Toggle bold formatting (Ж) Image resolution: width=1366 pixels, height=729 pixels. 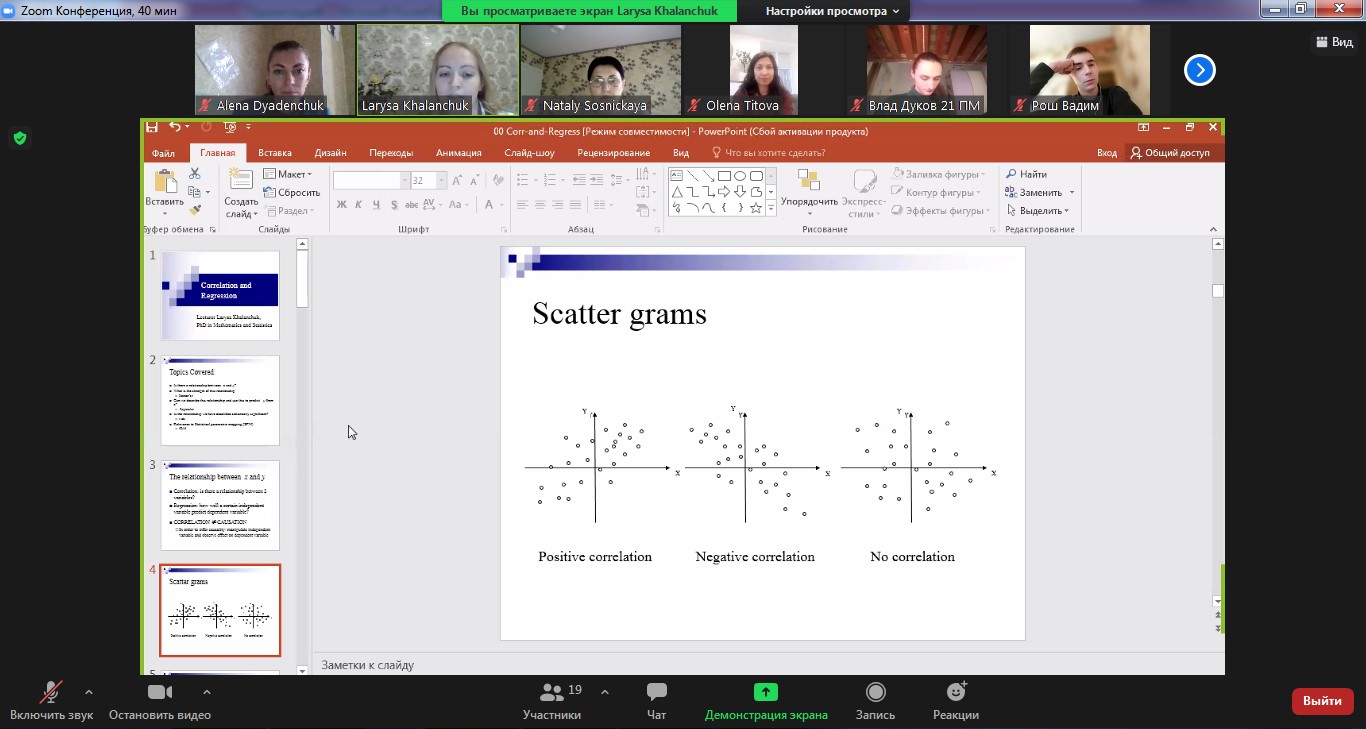341,205
